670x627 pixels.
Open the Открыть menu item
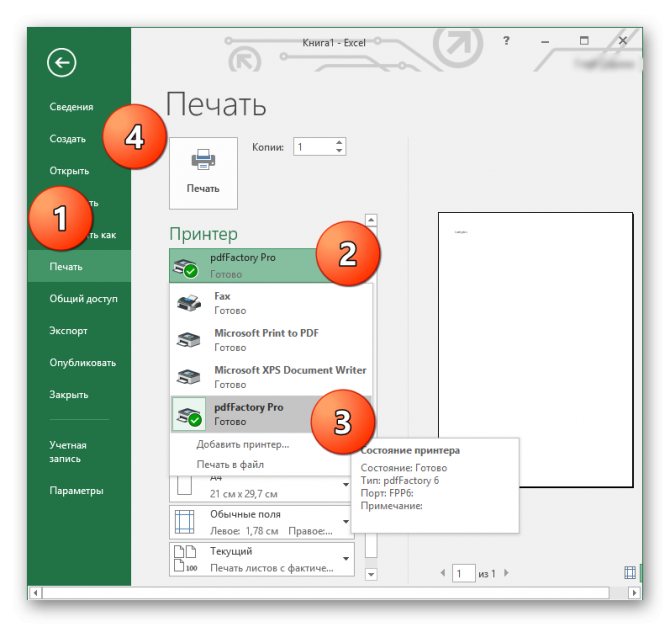pos(69,171)
